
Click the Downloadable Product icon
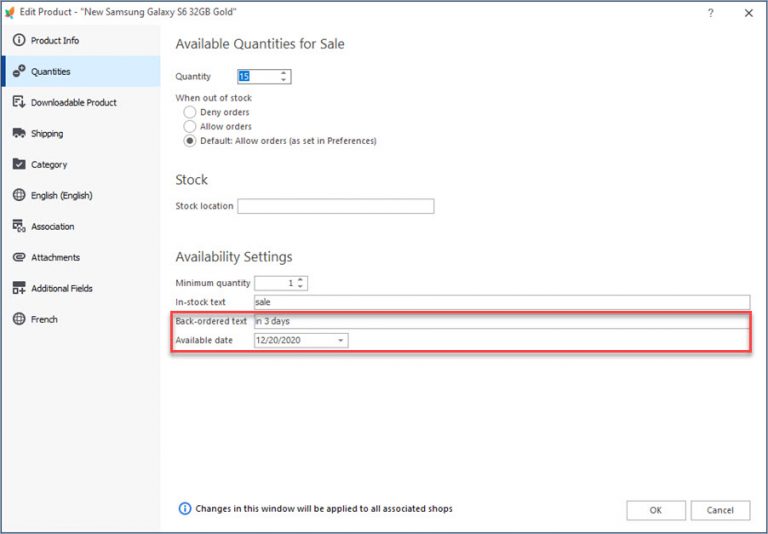[x=19, y=103]
